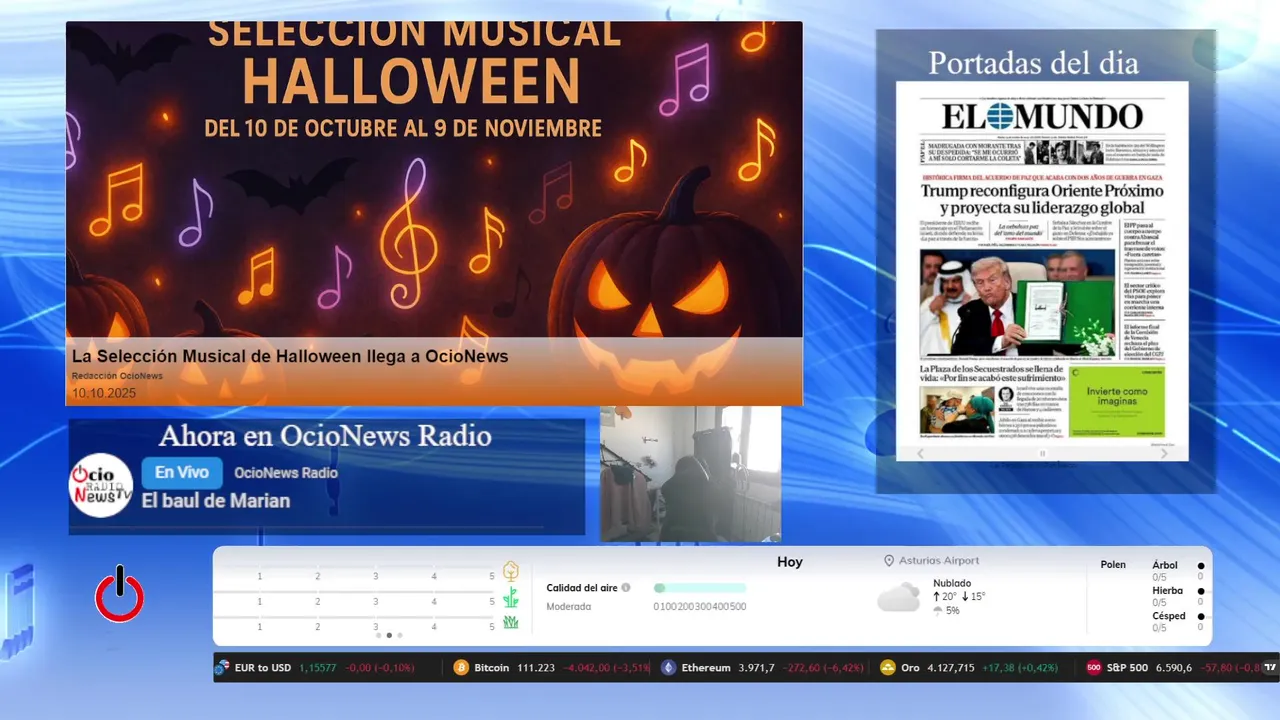Click the red power button icon
Viewport: 1280px width, 720px height.
[119, 595]
